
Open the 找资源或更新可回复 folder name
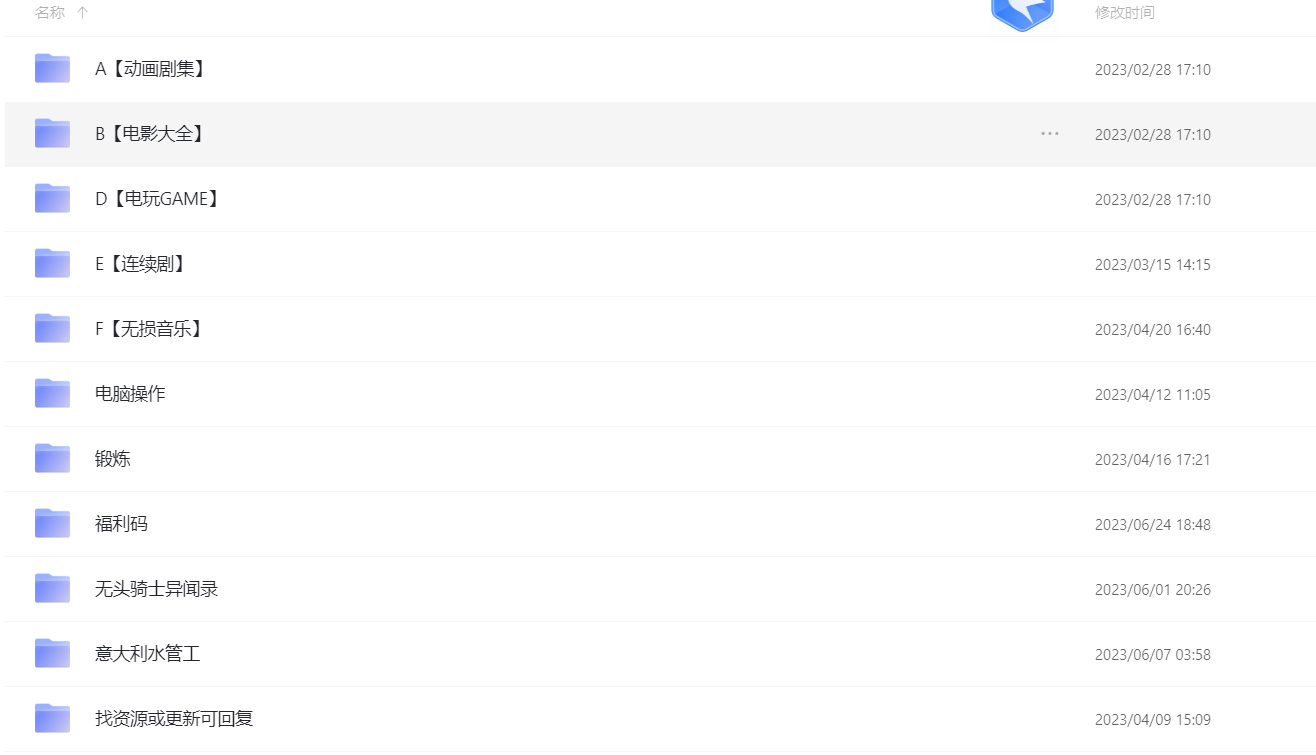[x=174, y=719]
